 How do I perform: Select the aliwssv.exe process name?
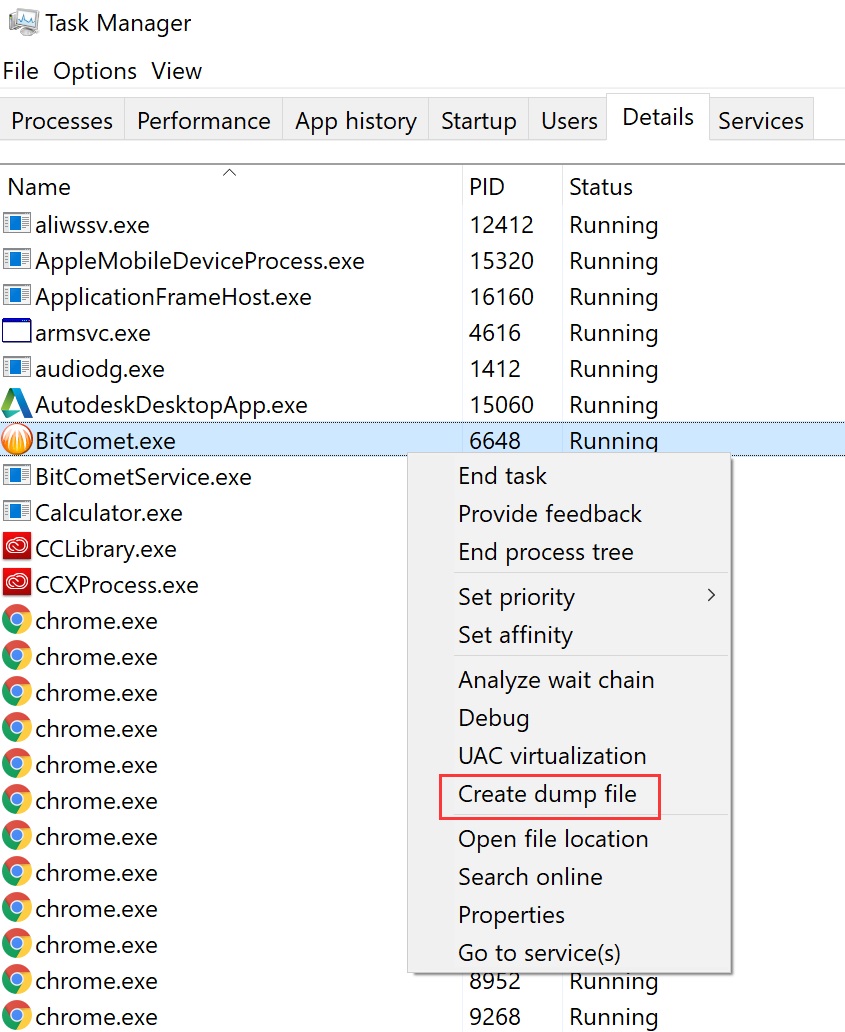click(x=92, y=224)
